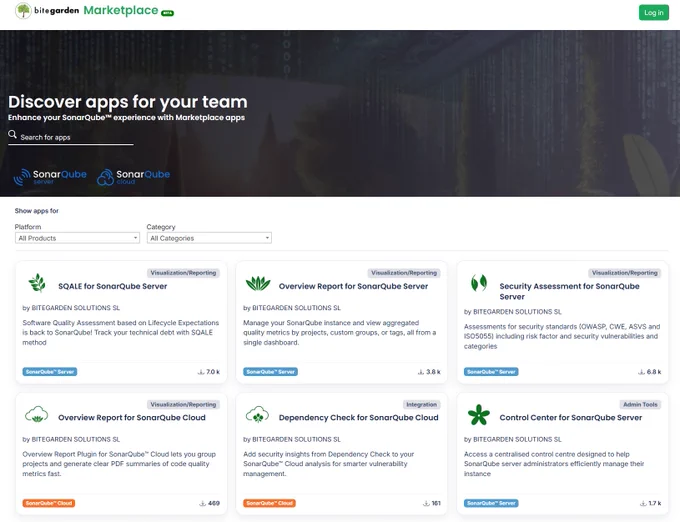
Task: Click Overview Report Cloud icon
Action: click(x=37, y=414)
